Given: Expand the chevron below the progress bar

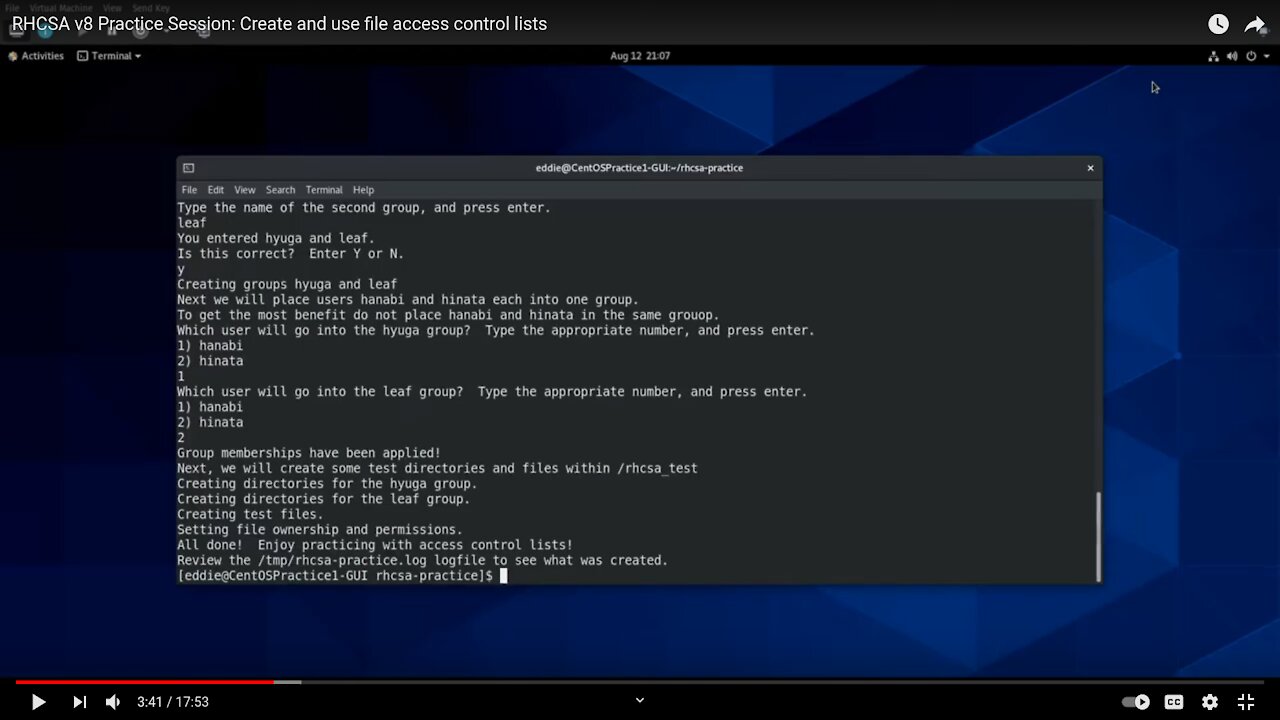Looking at the screenshot, I should click(x=640, y=700).
